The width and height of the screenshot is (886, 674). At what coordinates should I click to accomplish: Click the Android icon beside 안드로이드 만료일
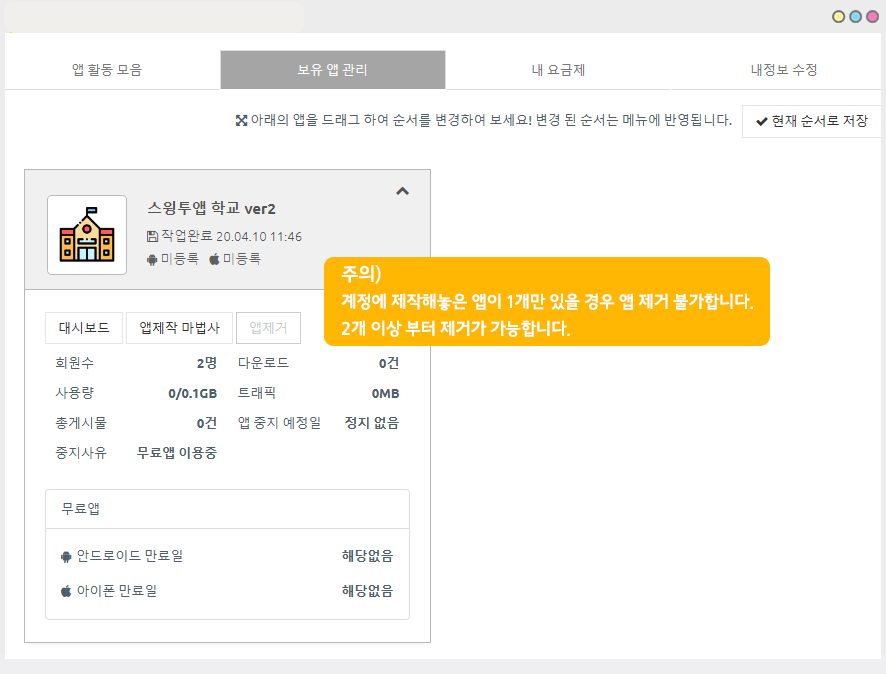pyautogui.click(x=66, y=556)
